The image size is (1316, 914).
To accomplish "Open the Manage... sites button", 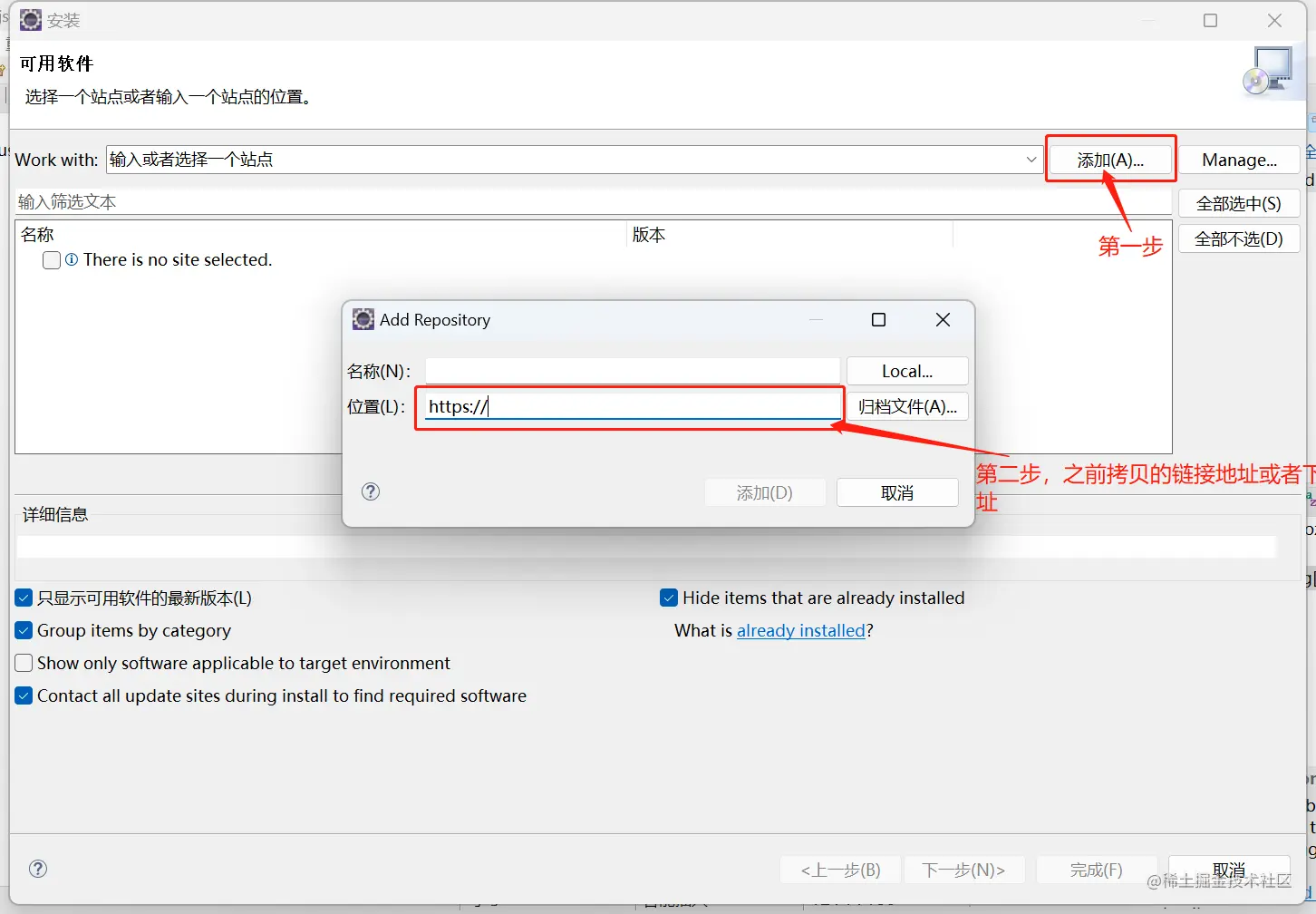I will click(1239, 160).
